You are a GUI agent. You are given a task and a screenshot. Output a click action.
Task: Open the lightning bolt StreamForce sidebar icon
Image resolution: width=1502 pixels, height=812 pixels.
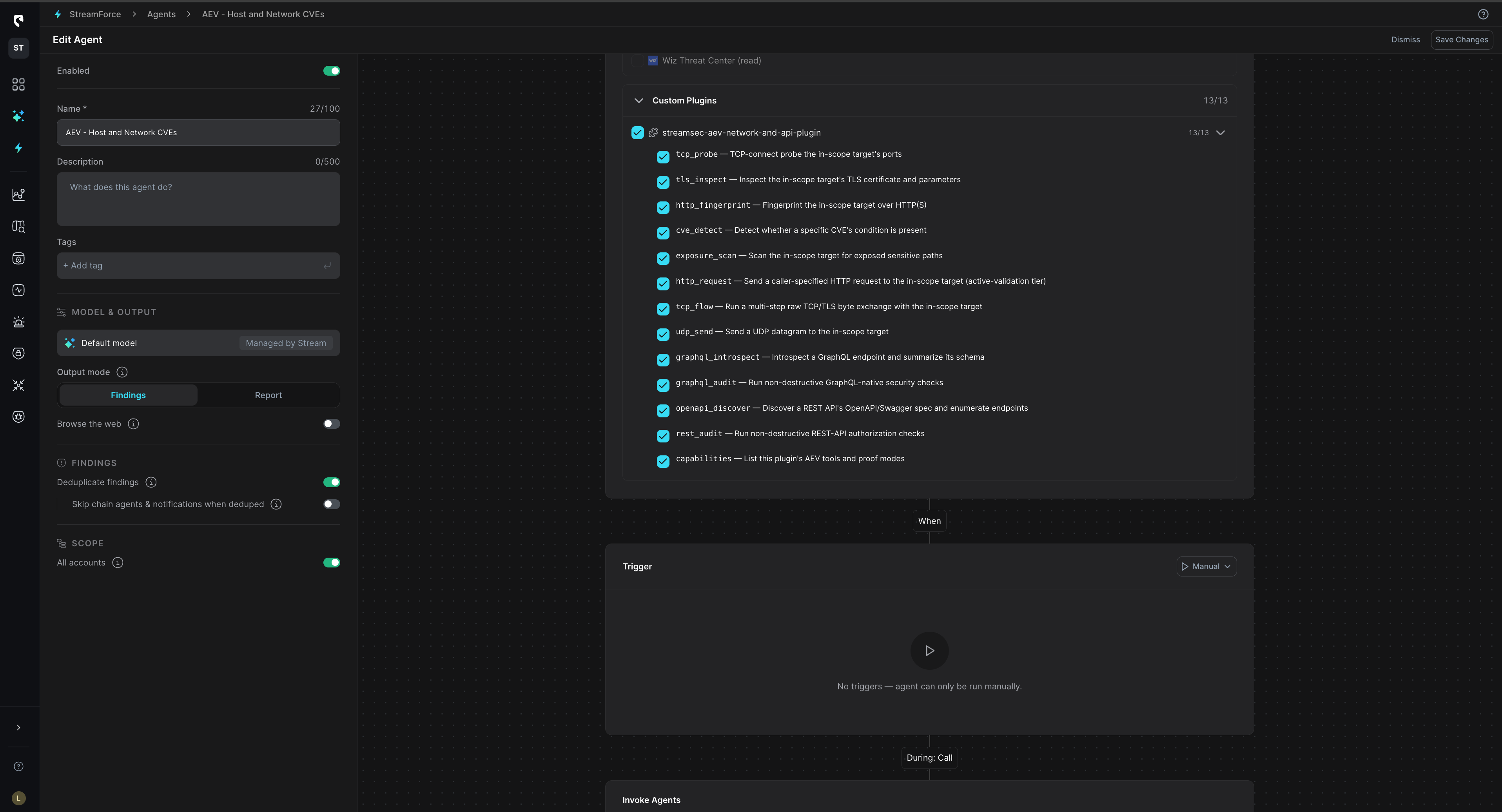point(19,148)
